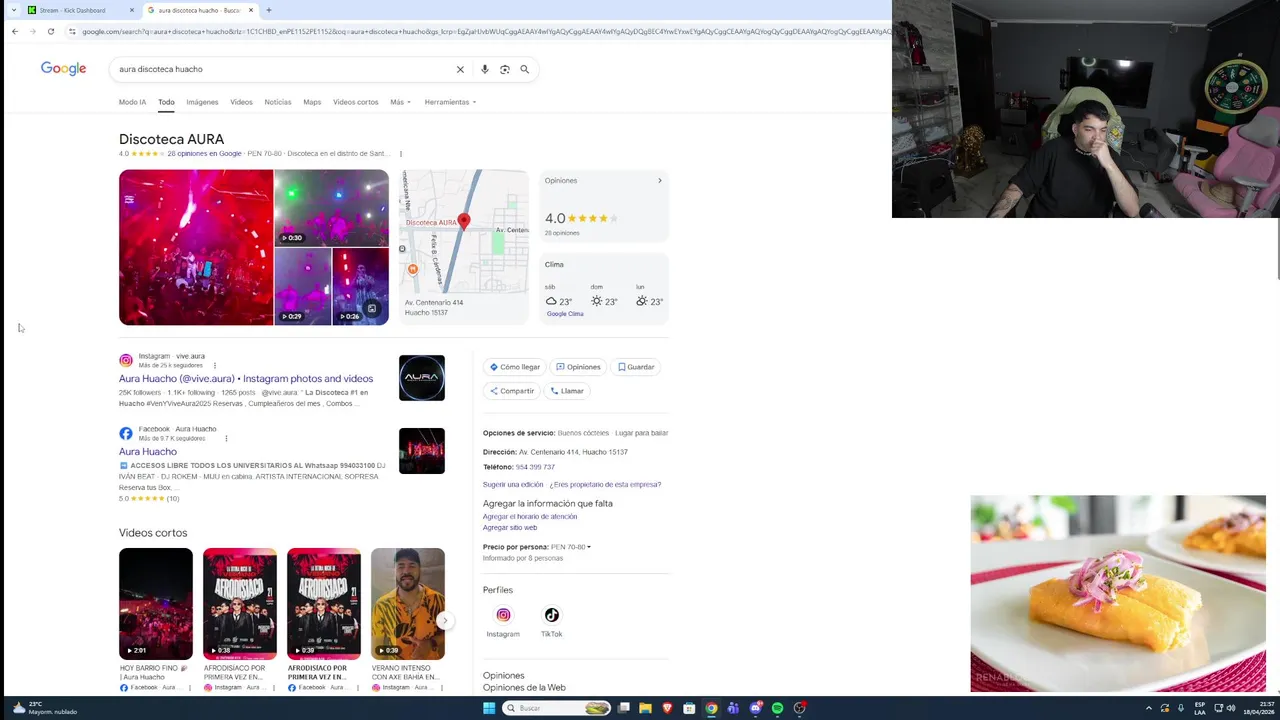
Task: Switch to Videos cortos results tab
Action: pyautogui.click(x=355, y=102)
